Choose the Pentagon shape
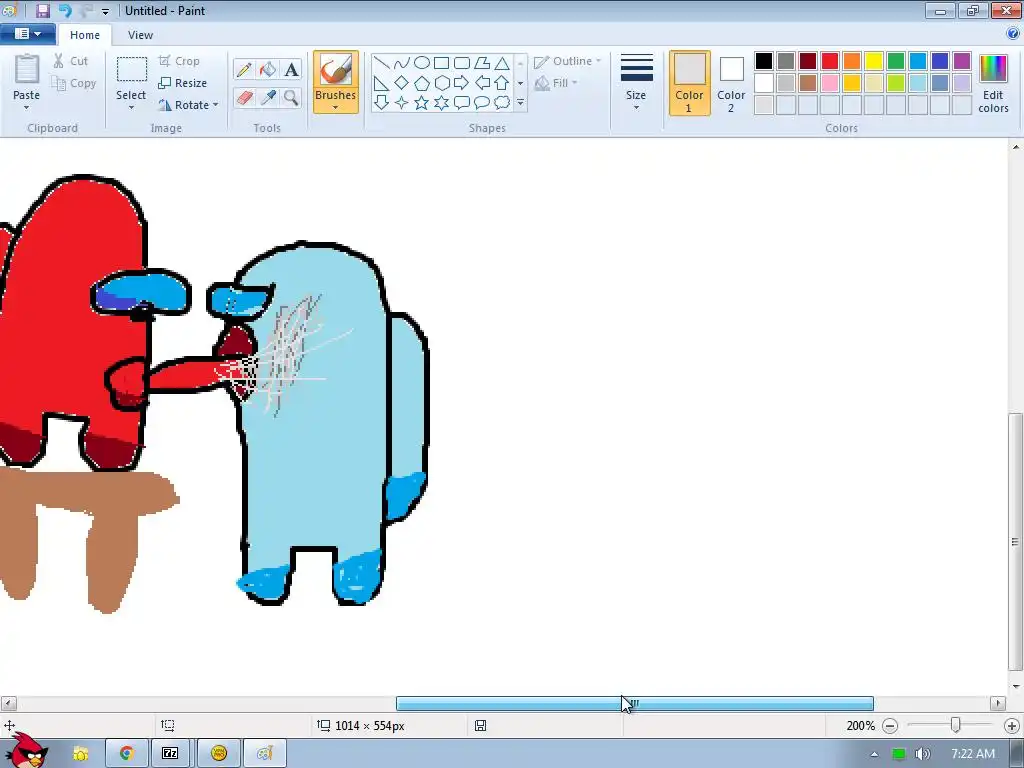 (422, 83)
